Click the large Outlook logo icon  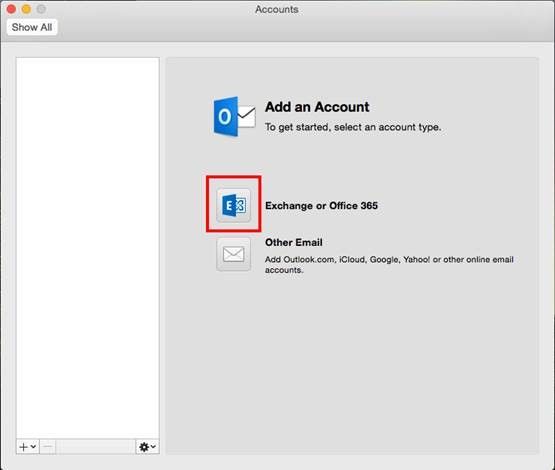coord(234,116)
